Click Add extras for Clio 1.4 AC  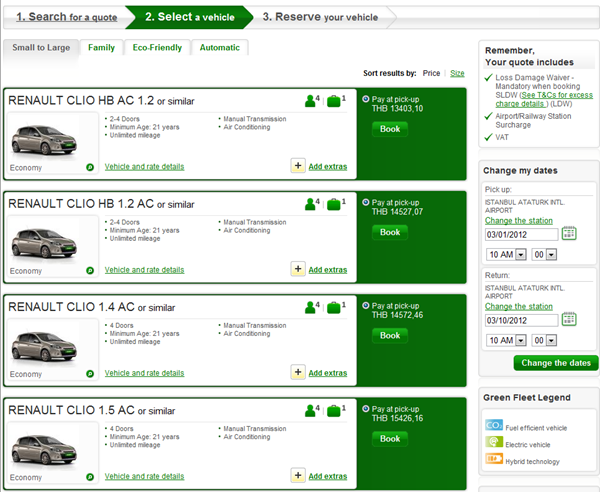[328, 373]
